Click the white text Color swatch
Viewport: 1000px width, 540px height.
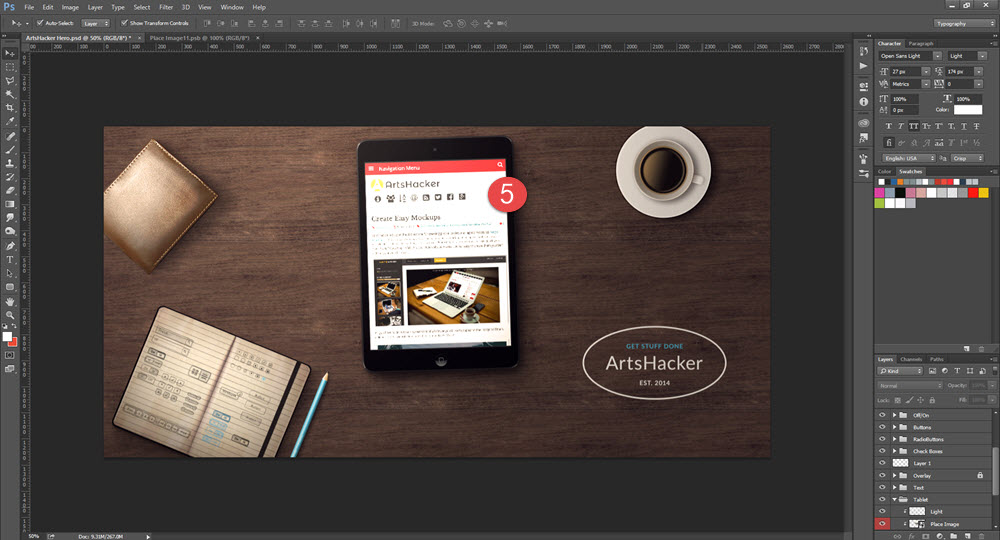point(968,110)
